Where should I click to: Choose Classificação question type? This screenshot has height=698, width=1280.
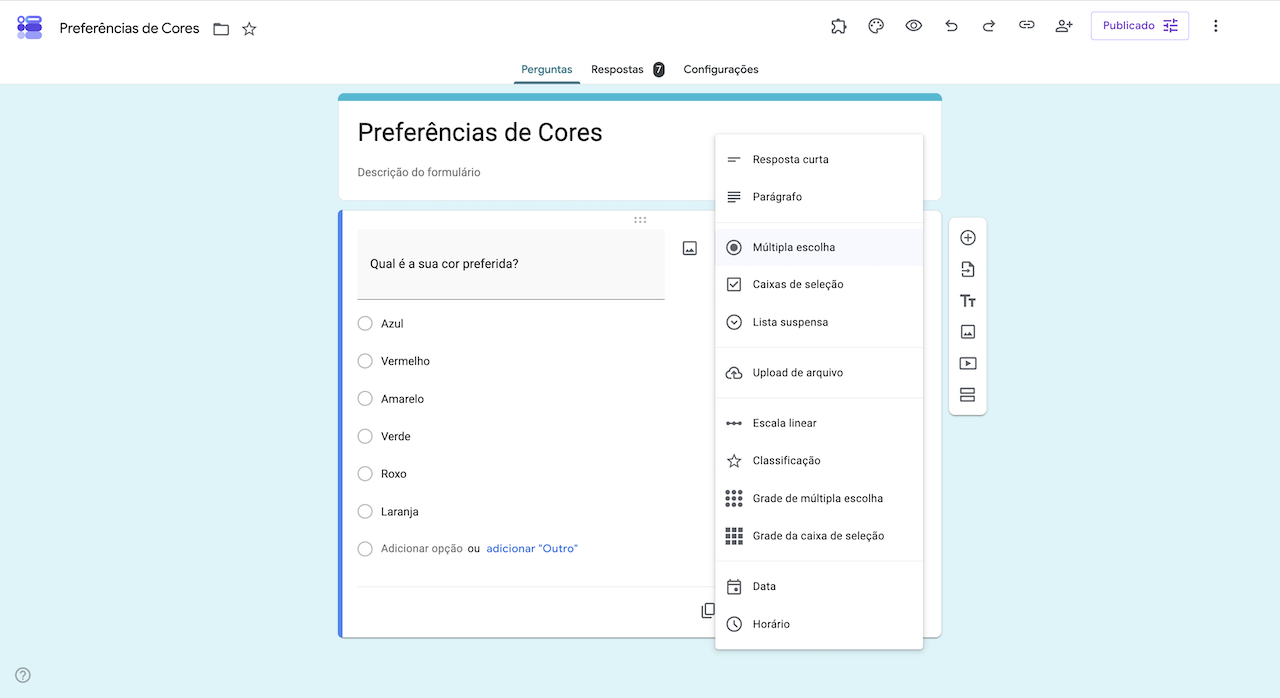[819, 461]
